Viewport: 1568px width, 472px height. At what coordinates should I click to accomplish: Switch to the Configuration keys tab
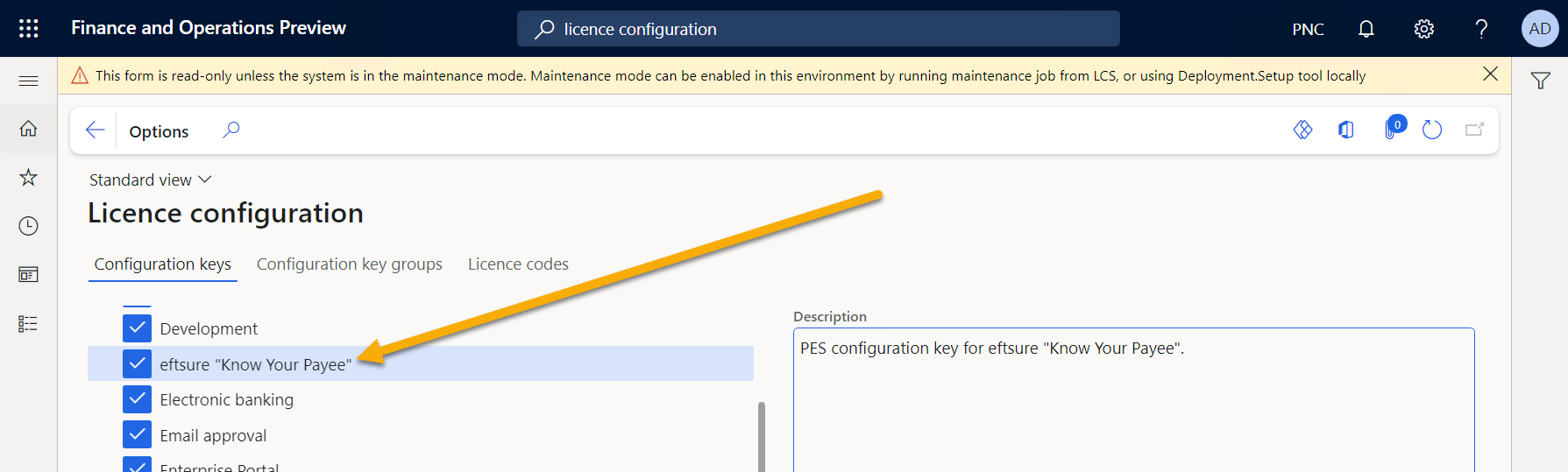tap(163, 264)
